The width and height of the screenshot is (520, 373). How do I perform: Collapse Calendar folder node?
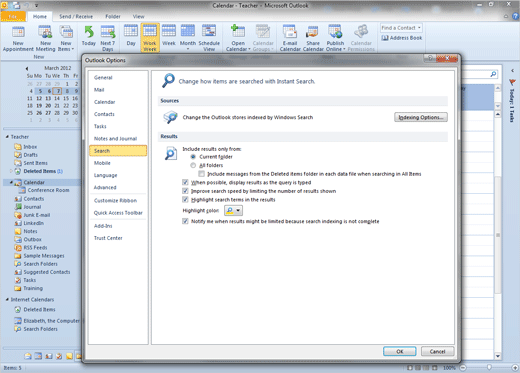click(x=11, y=182)
